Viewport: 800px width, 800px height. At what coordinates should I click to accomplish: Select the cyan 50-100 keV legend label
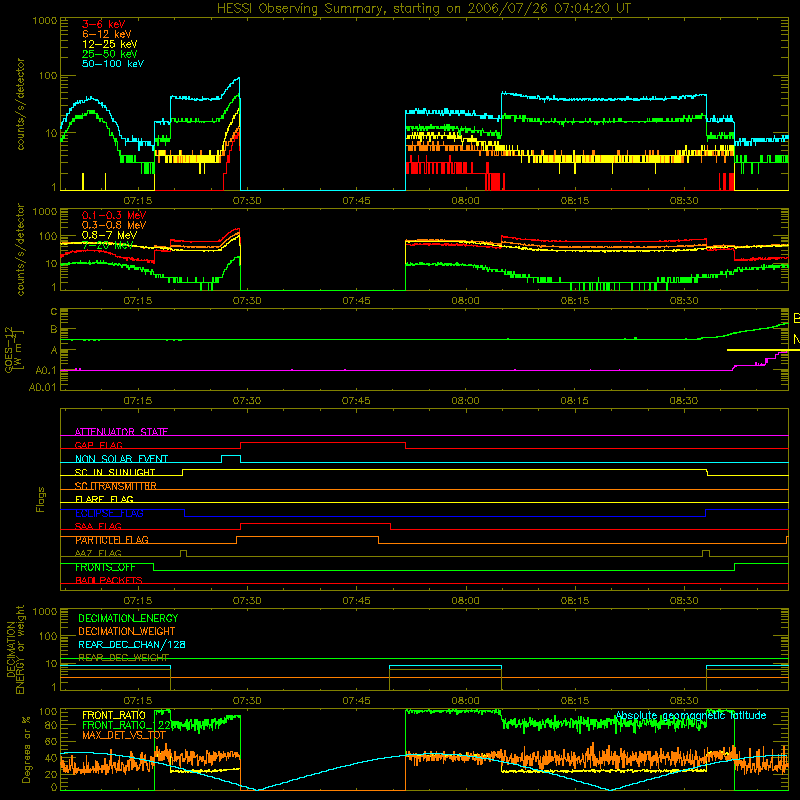coord(112,63)
